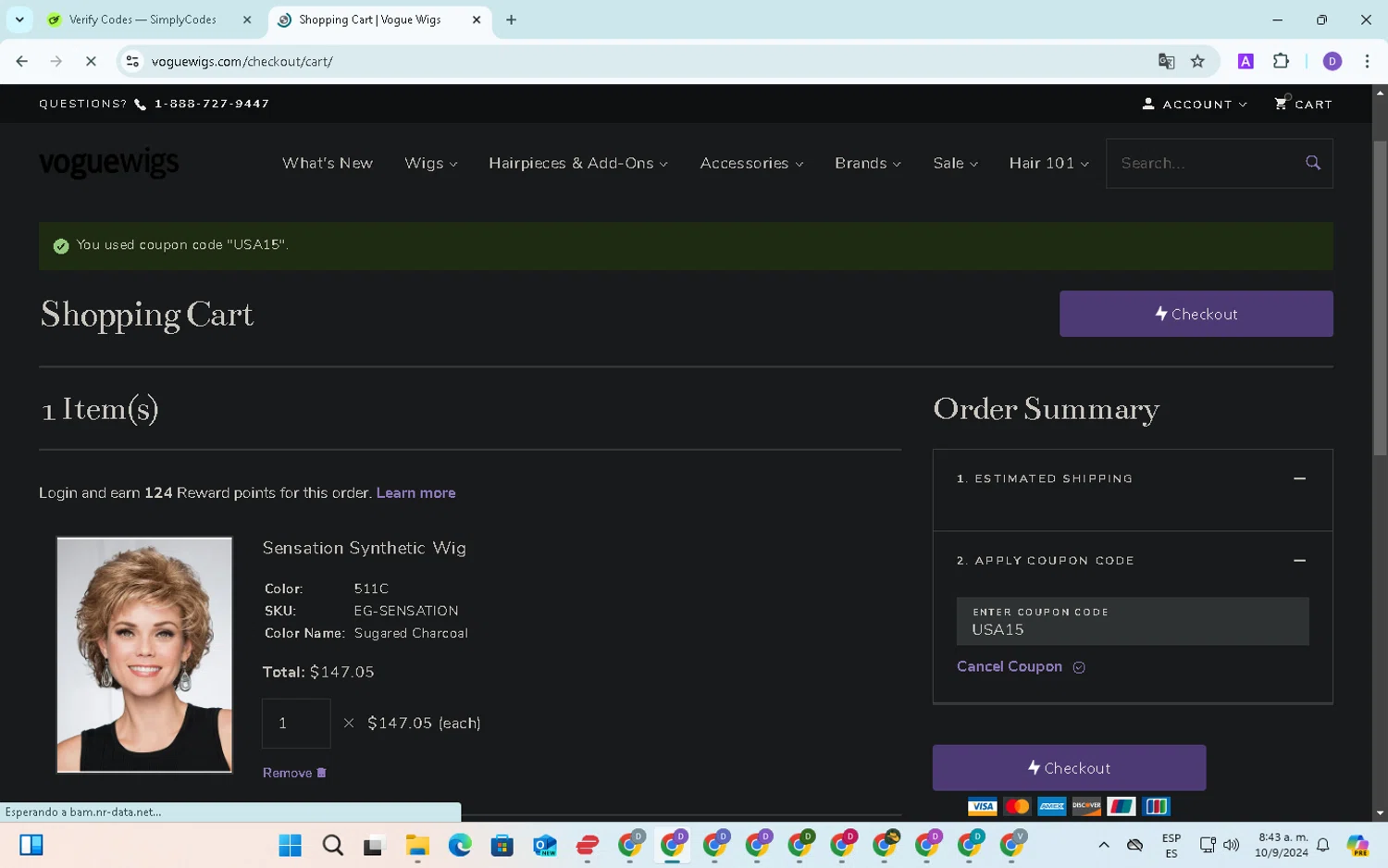Expand the Sale menu
The width and height of the screenshot is (1388, 868).
[x=955, y=163]
